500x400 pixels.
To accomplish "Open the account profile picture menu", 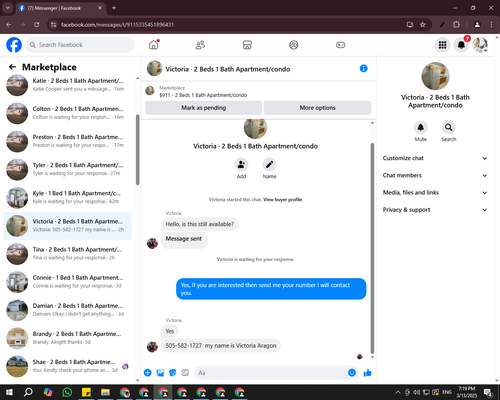I will [480, 45].
